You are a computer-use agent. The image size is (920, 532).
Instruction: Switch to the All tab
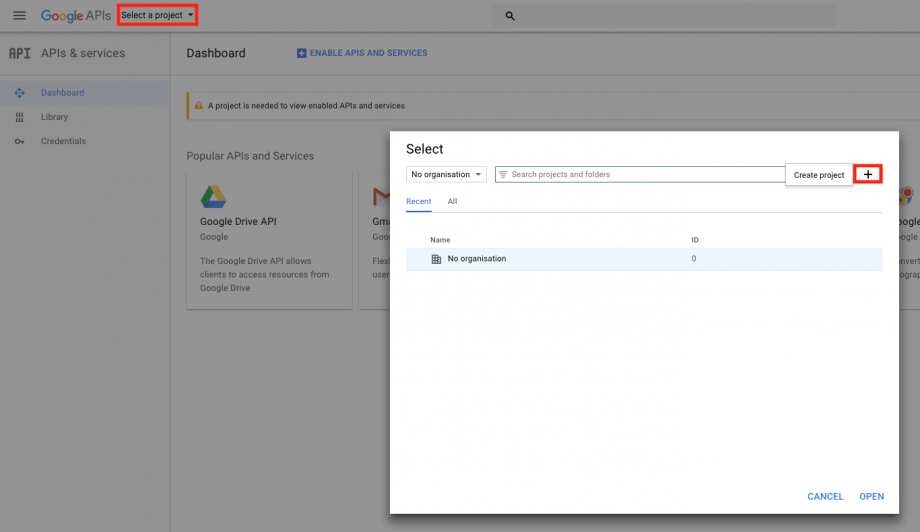pos(452,201)
